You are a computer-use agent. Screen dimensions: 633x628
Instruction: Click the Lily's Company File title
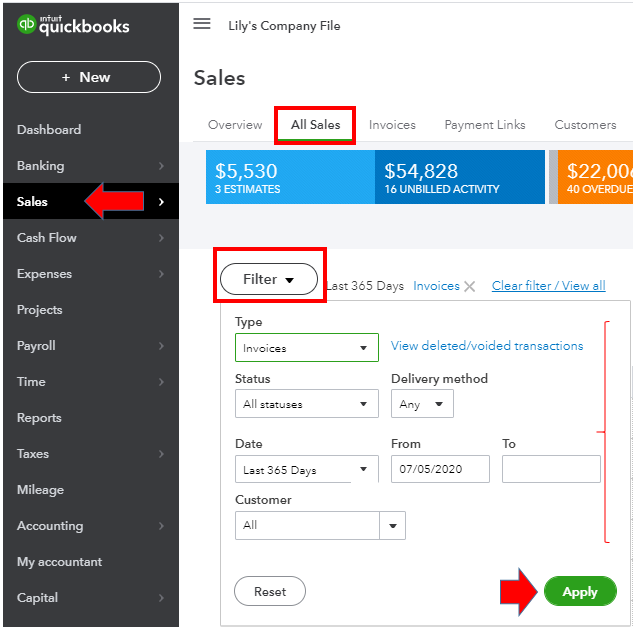pos(284,26)
